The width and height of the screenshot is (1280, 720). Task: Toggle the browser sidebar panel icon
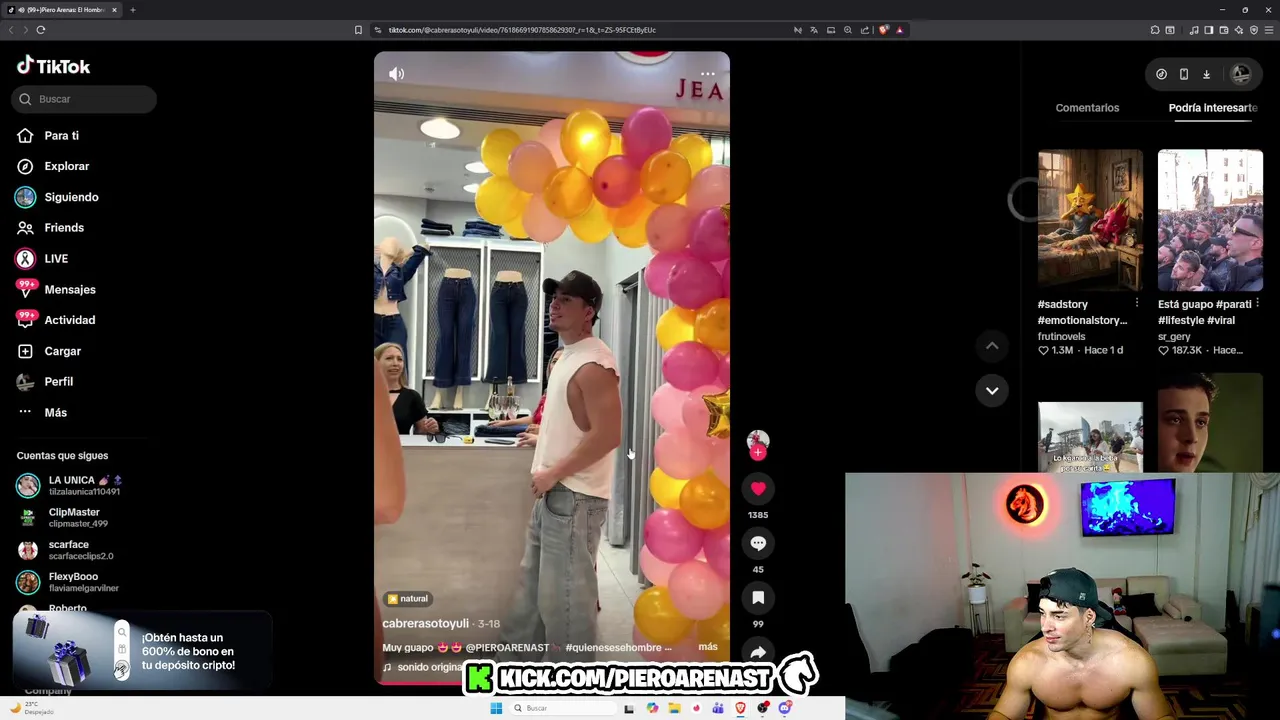coord(1208,30)
